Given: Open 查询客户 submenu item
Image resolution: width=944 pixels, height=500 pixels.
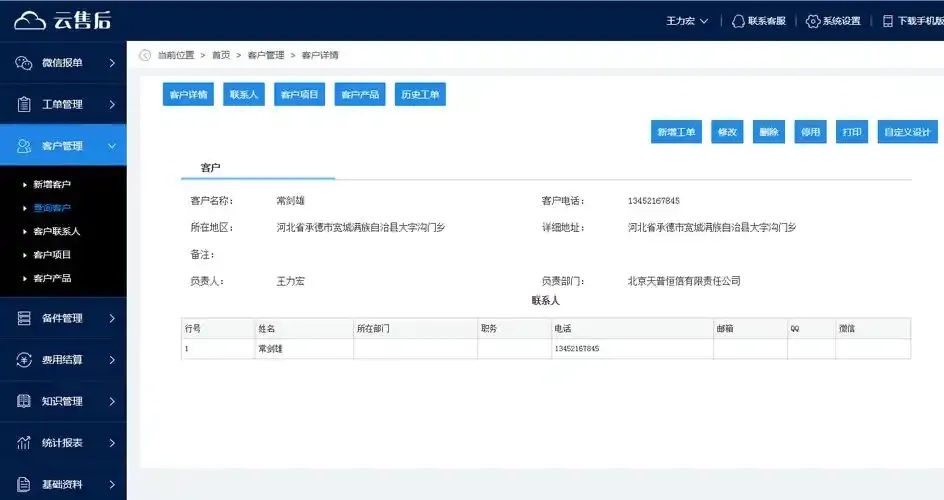Looking at the screenshot, I should (52, 208).
